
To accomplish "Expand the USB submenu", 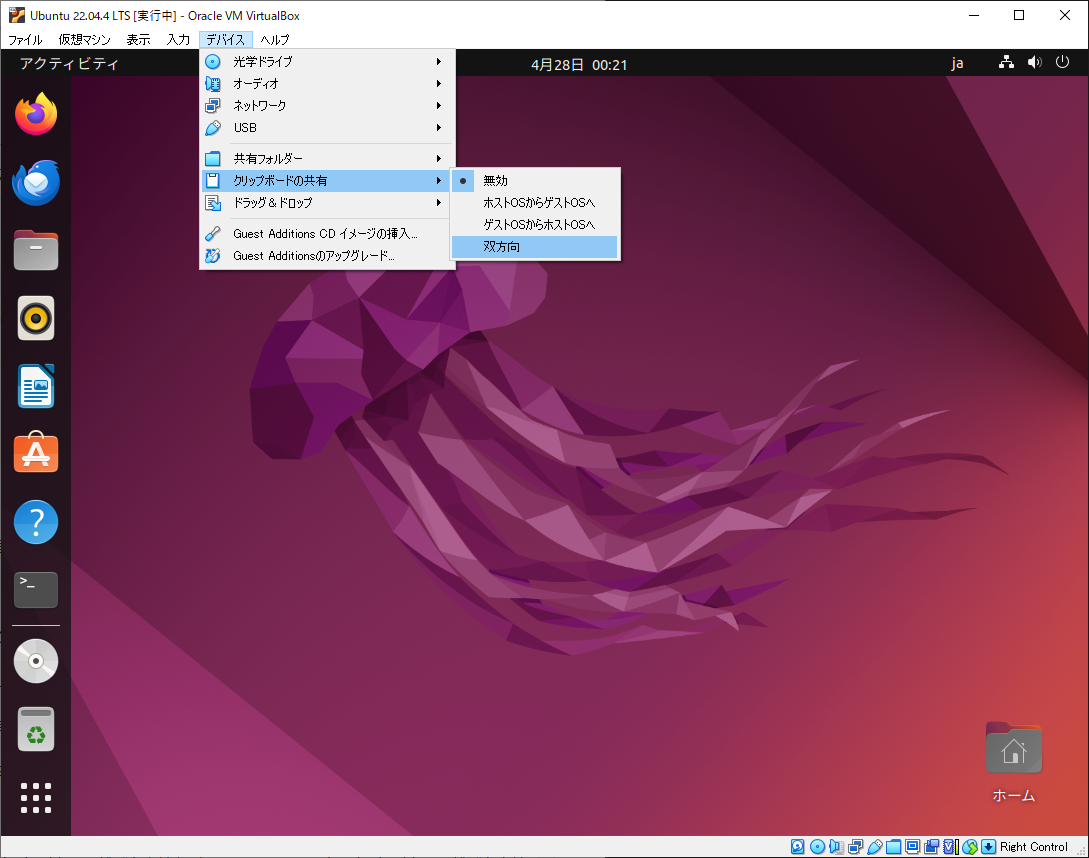I will (326, 128).
